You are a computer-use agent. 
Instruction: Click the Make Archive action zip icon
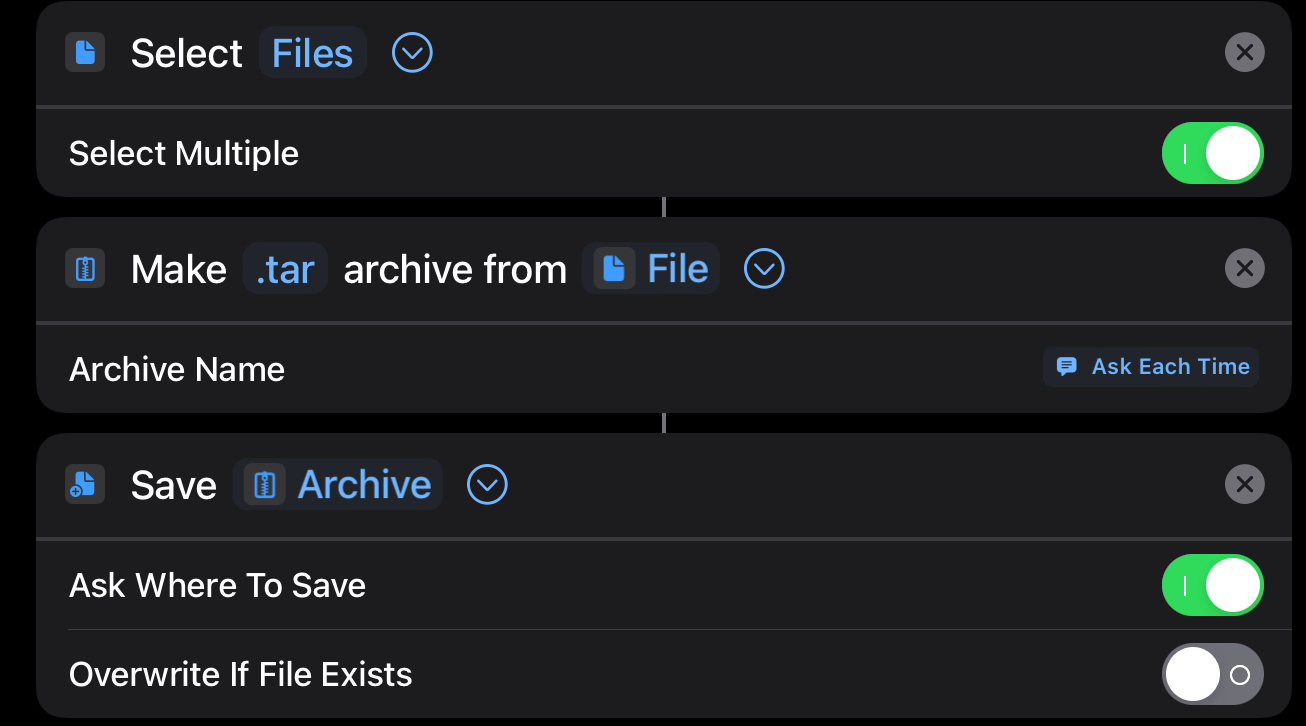(x=85, y=269)
